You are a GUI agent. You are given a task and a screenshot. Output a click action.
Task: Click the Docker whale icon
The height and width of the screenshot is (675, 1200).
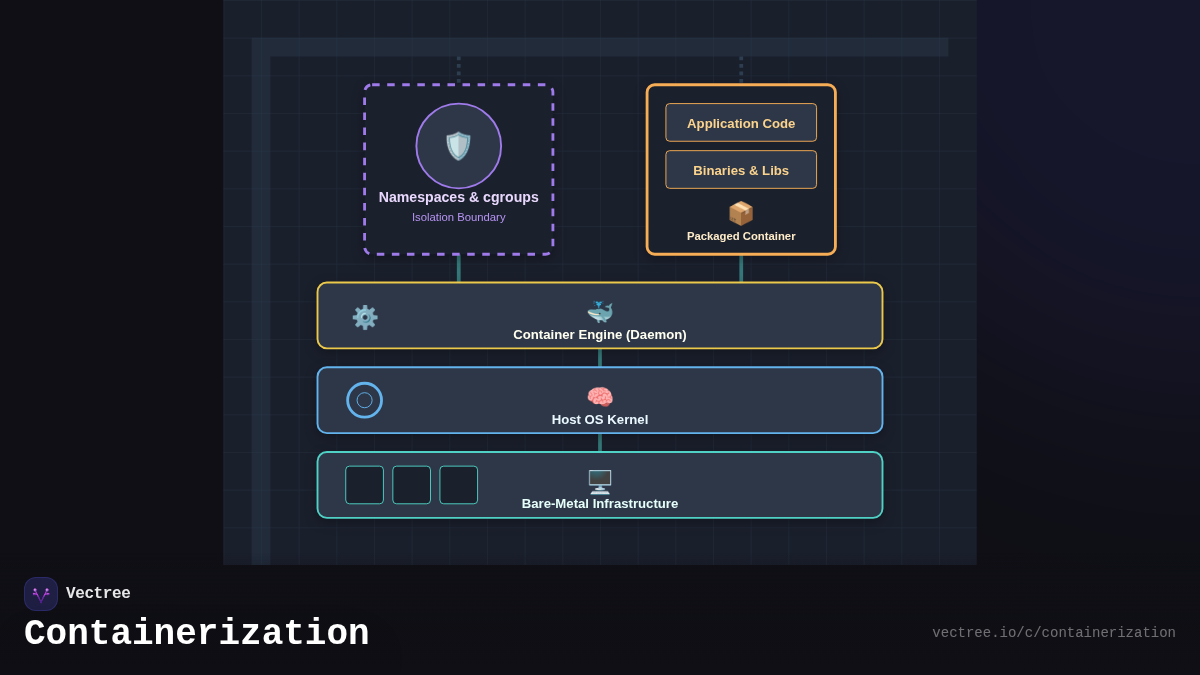(x=600, y=312)
